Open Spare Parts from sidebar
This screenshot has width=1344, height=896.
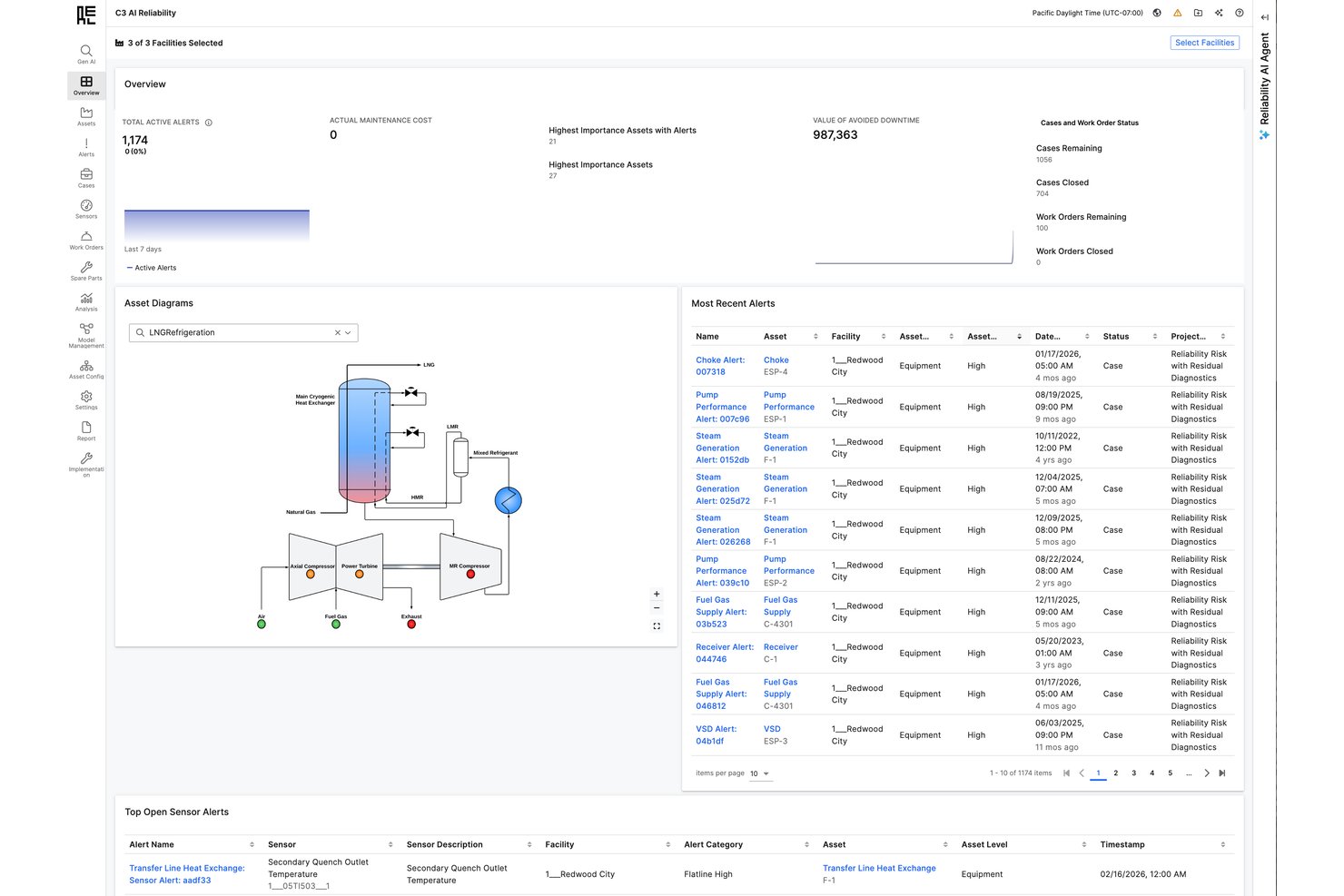point(86,271)
